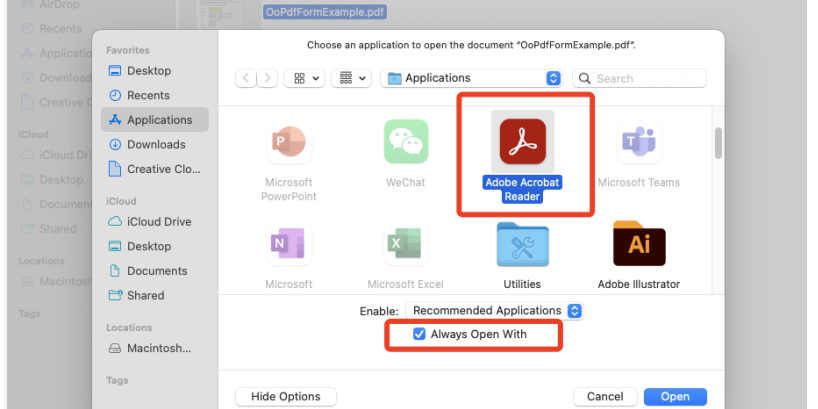This screenshot has height=409, width=818.
Task: Click the Recents clock icon in dialog sidebar
Action: click(114, 95)
